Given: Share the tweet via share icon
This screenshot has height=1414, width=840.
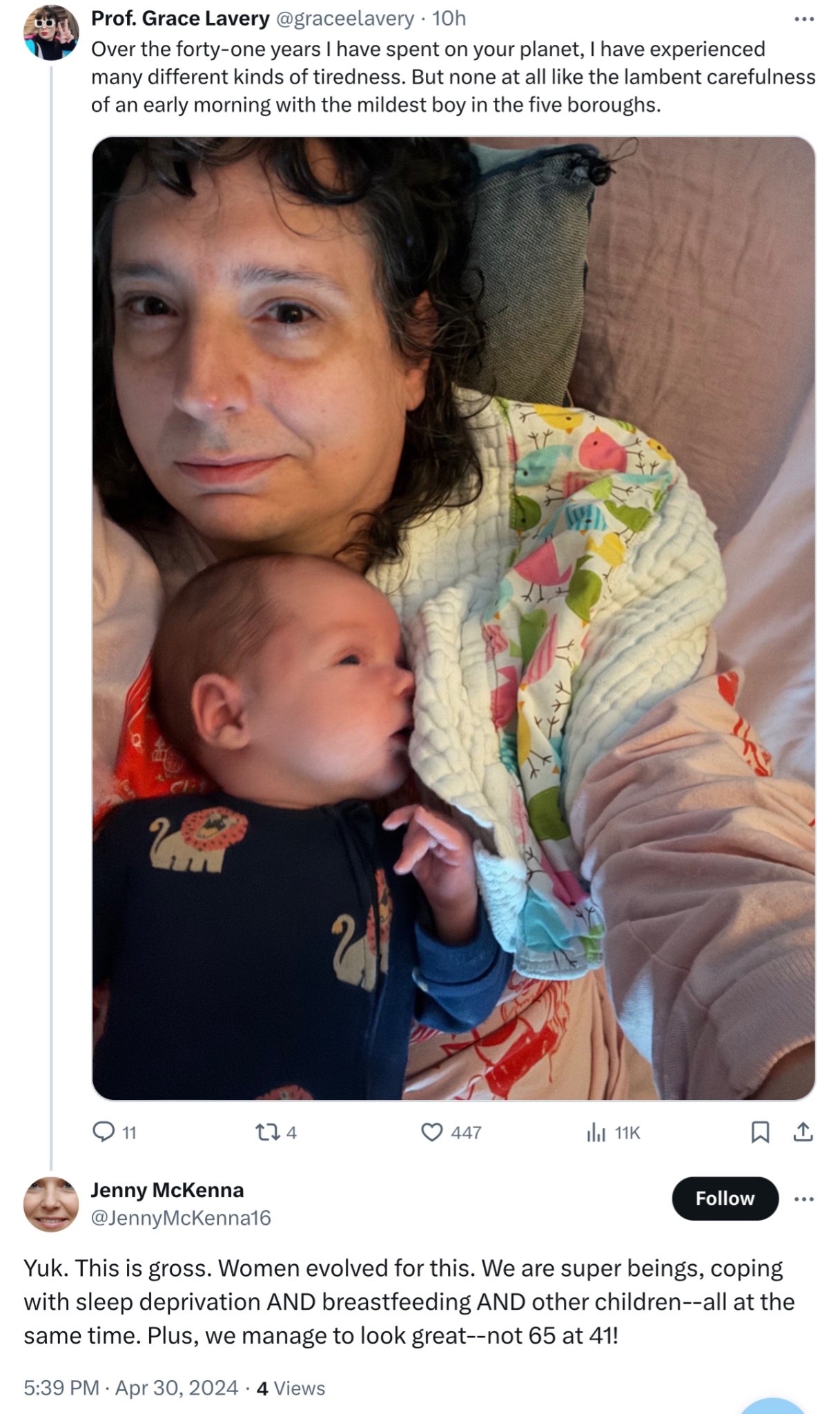Looking at the screenshot, I should point(803,1132).
